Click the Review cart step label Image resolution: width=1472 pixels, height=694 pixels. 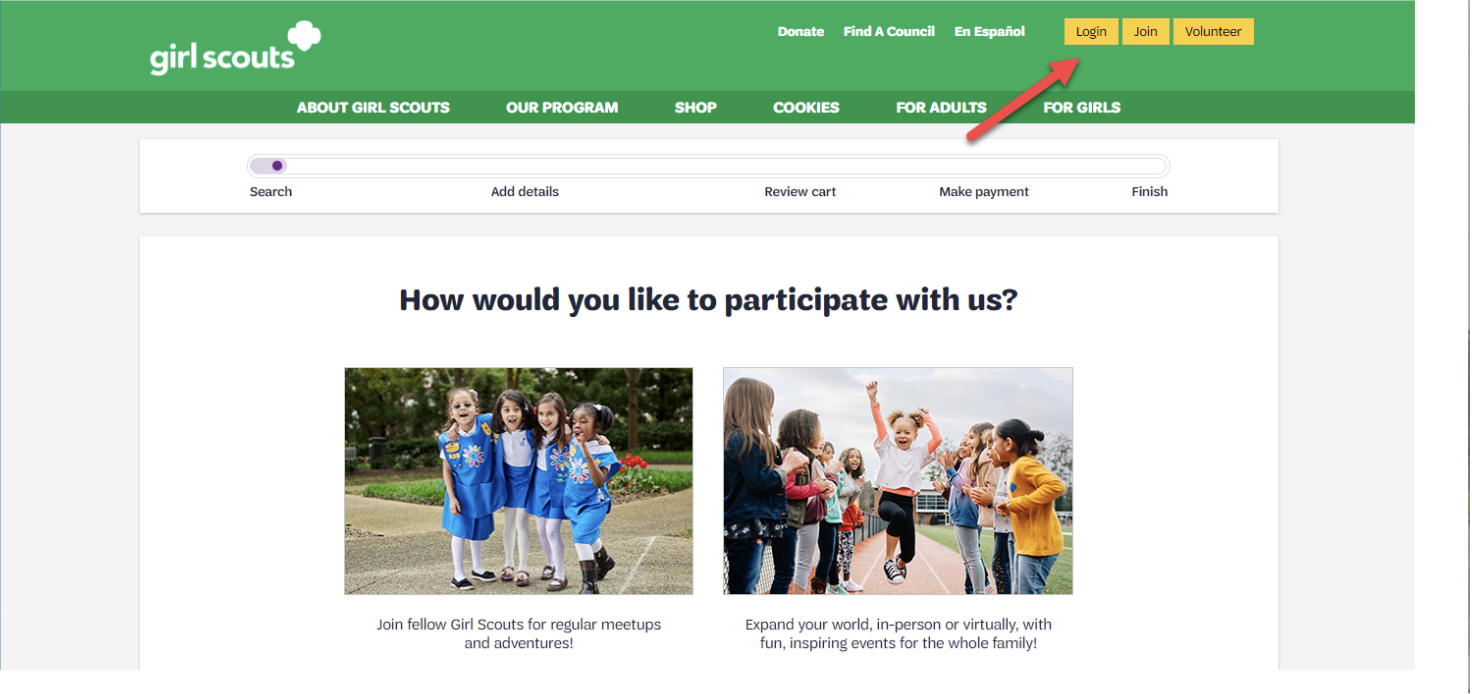tap(800, 192)
